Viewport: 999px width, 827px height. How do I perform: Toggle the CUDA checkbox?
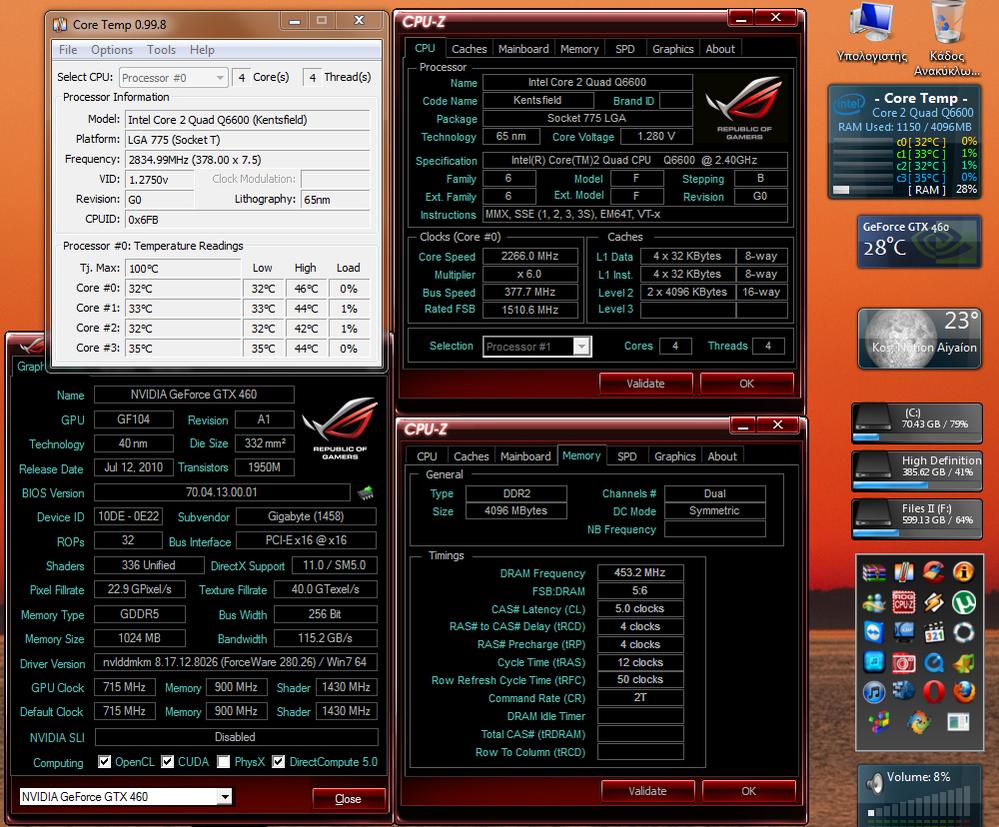coord(168,762)
